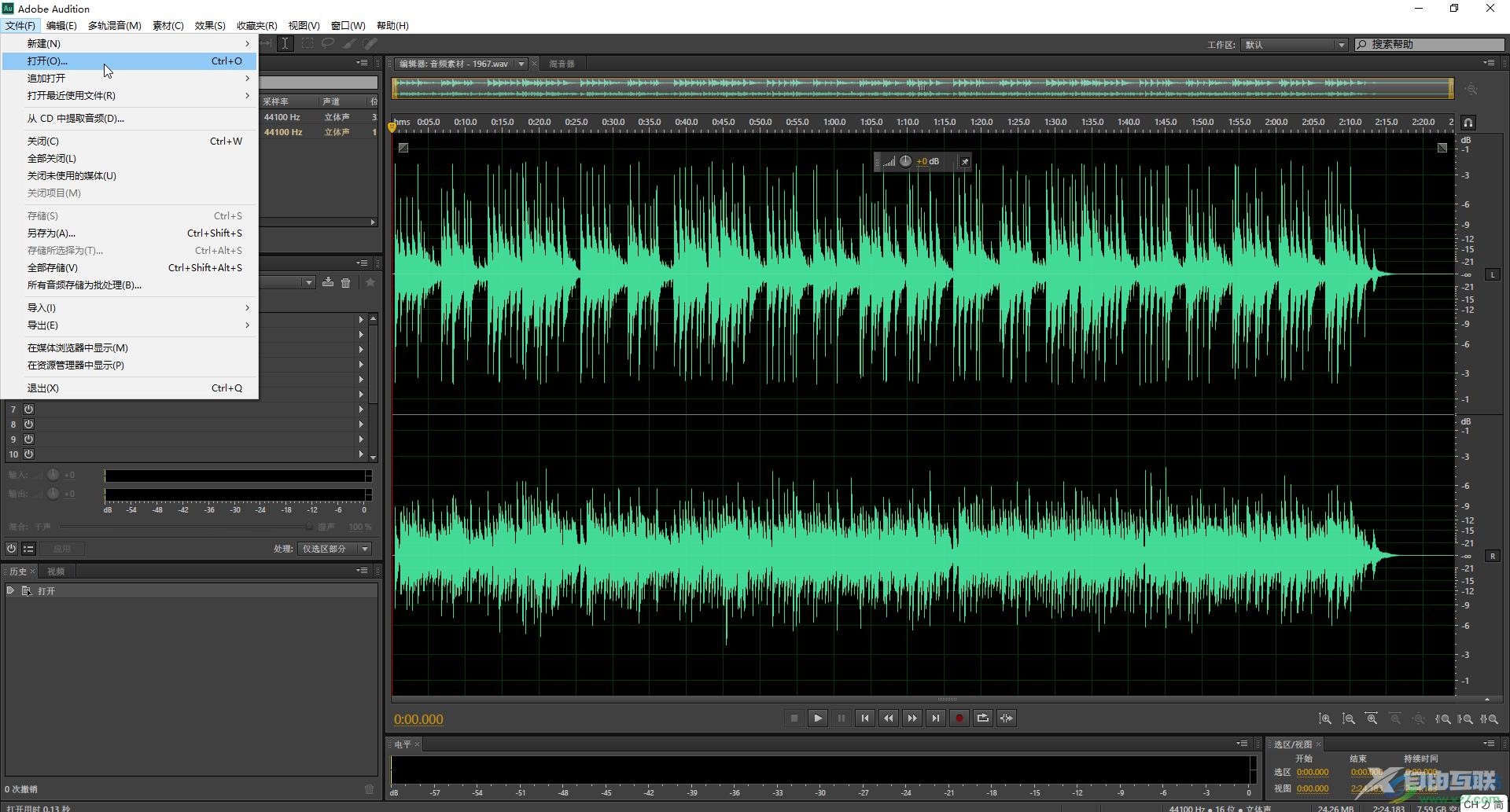Image resolution: width=1510 pixels, height=812 pixels.
Task: Click the Fast Forward button
Action: (912, 718)
